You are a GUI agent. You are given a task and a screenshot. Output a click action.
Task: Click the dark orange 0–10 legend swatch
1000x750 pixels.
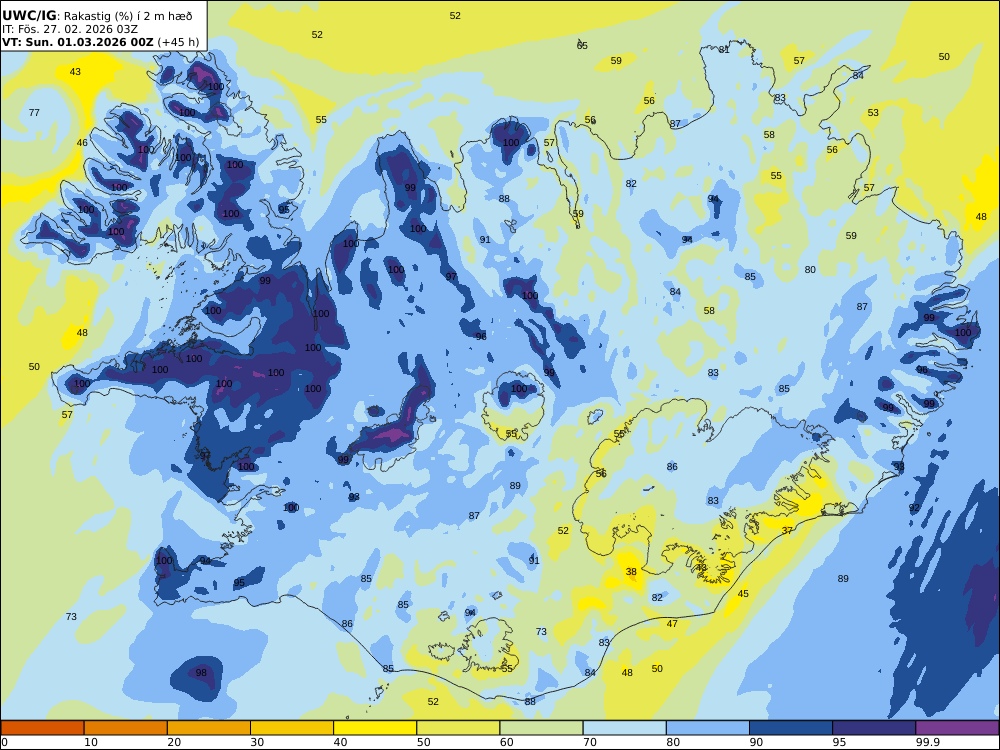coord(42,728)
